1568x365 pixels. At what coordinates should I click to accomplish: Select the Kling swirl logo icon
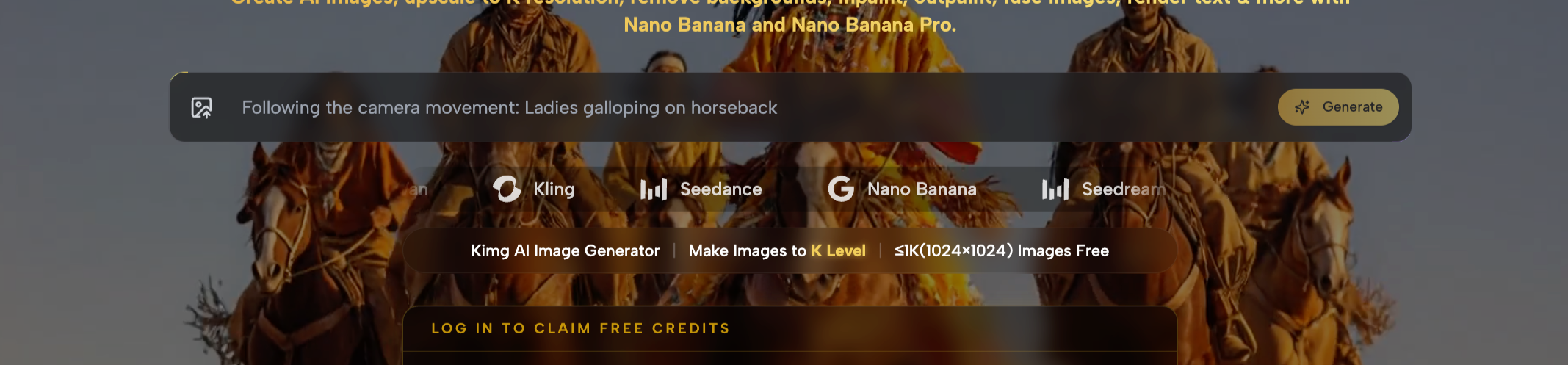pyautogui.click(x=507, y=189)
